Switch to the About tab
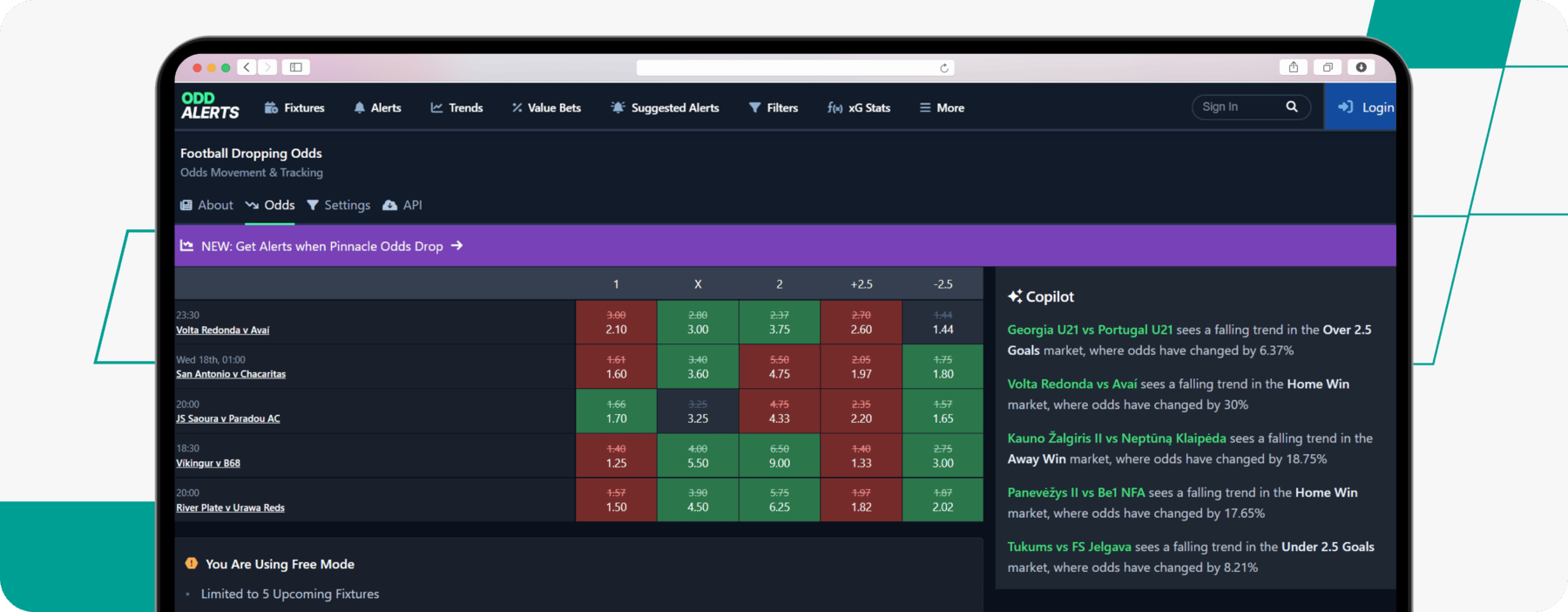Image resolution: width=1568 pixels, height=612 pixels. point(206,206)
